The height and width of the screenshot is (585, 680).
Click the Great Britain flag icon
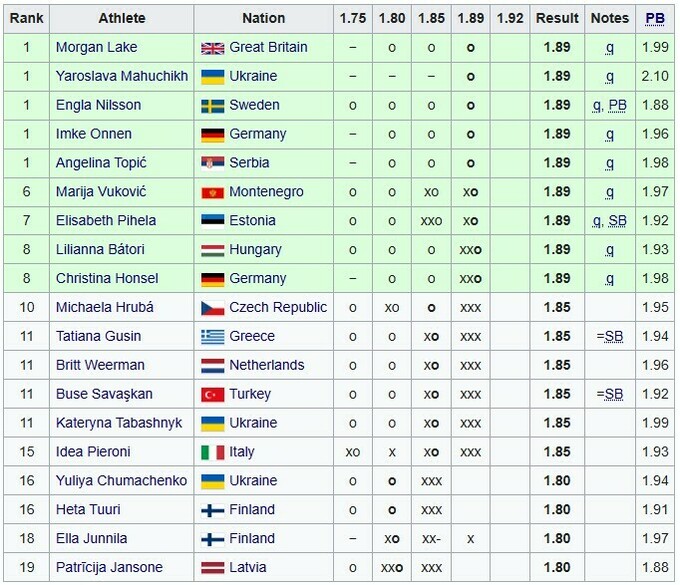pos(212,47)
